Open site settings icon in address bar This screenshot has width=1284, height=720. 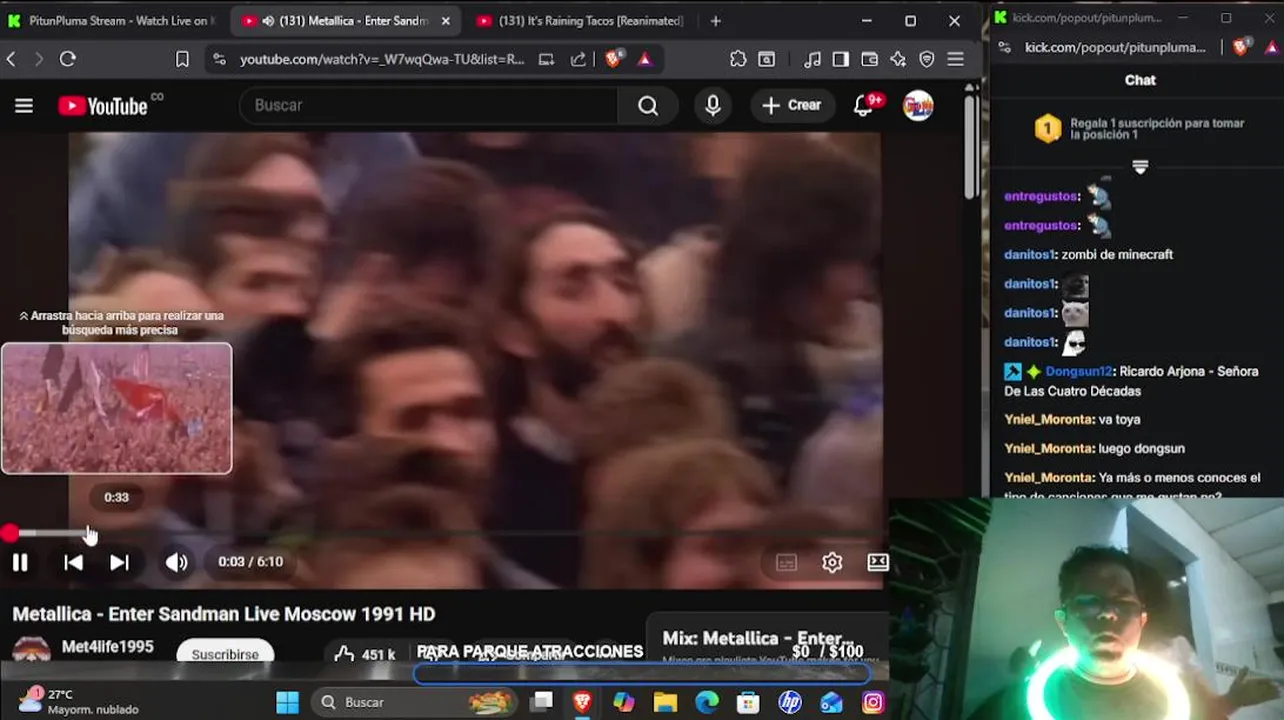point(220,60)
